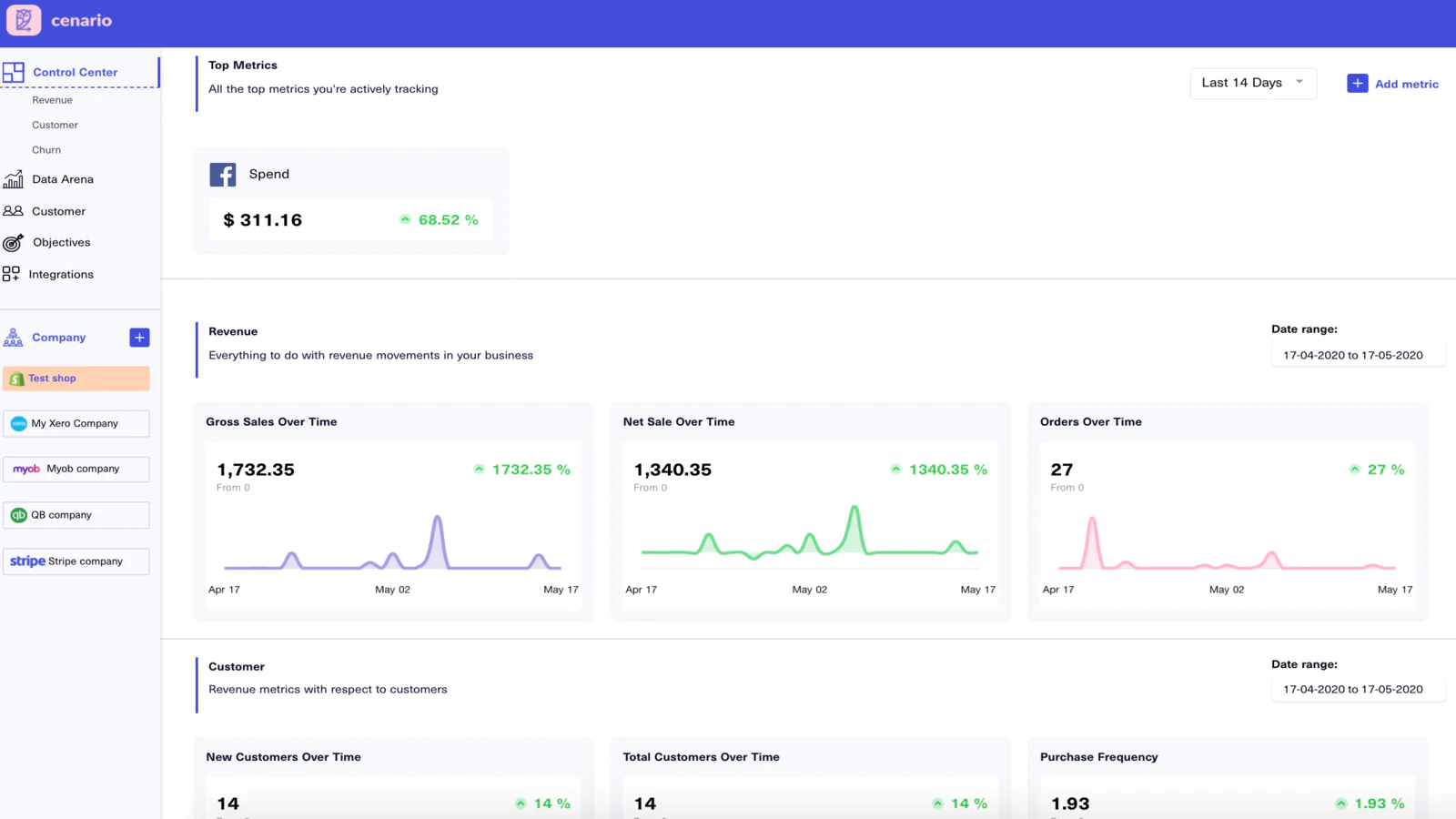
Task: Select the Churn submenu item
Action: pyautogui.click(x=46, y=150)
